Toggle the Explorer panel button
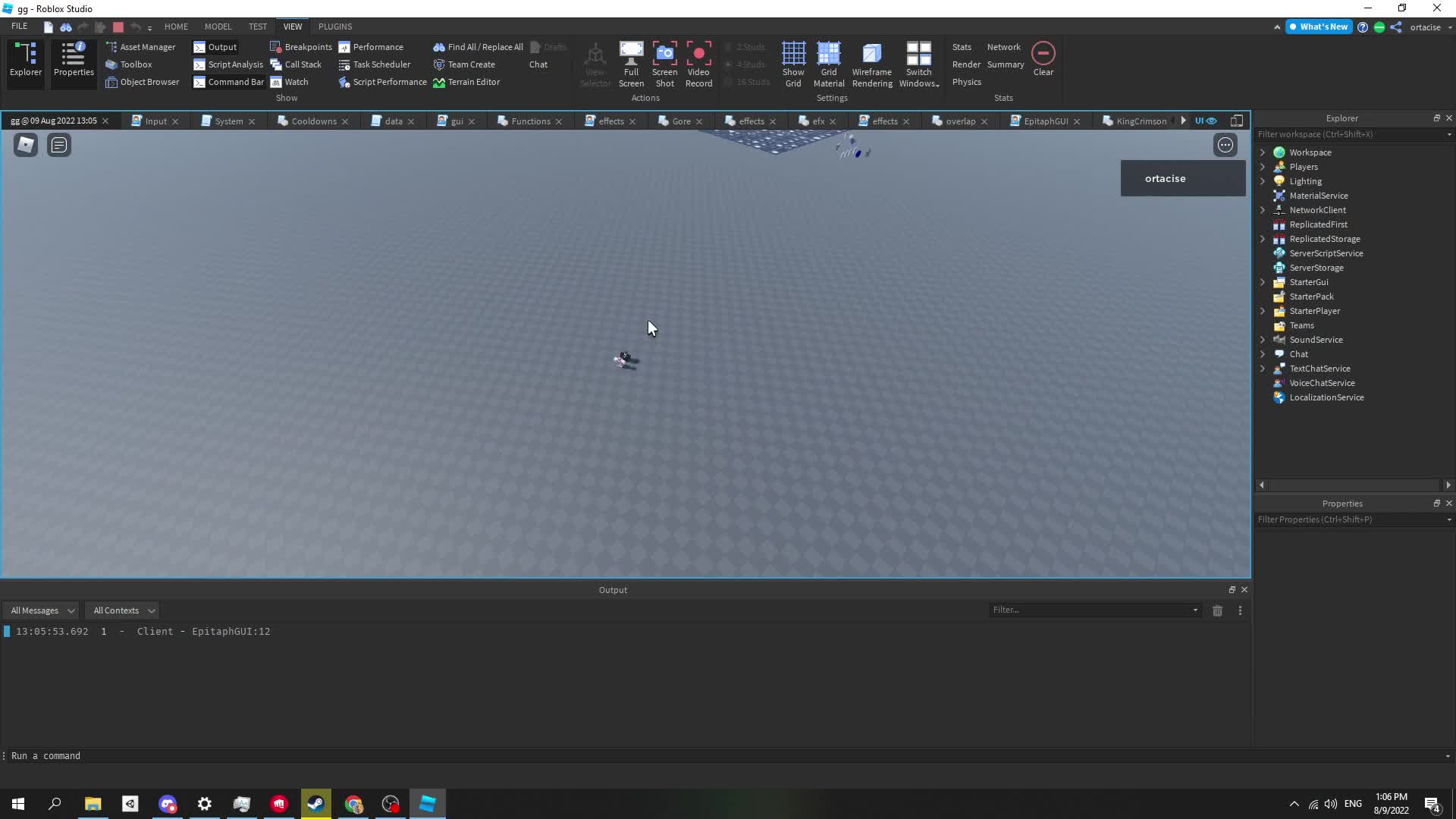This screenshot has height=819, width=1456. 26,59
